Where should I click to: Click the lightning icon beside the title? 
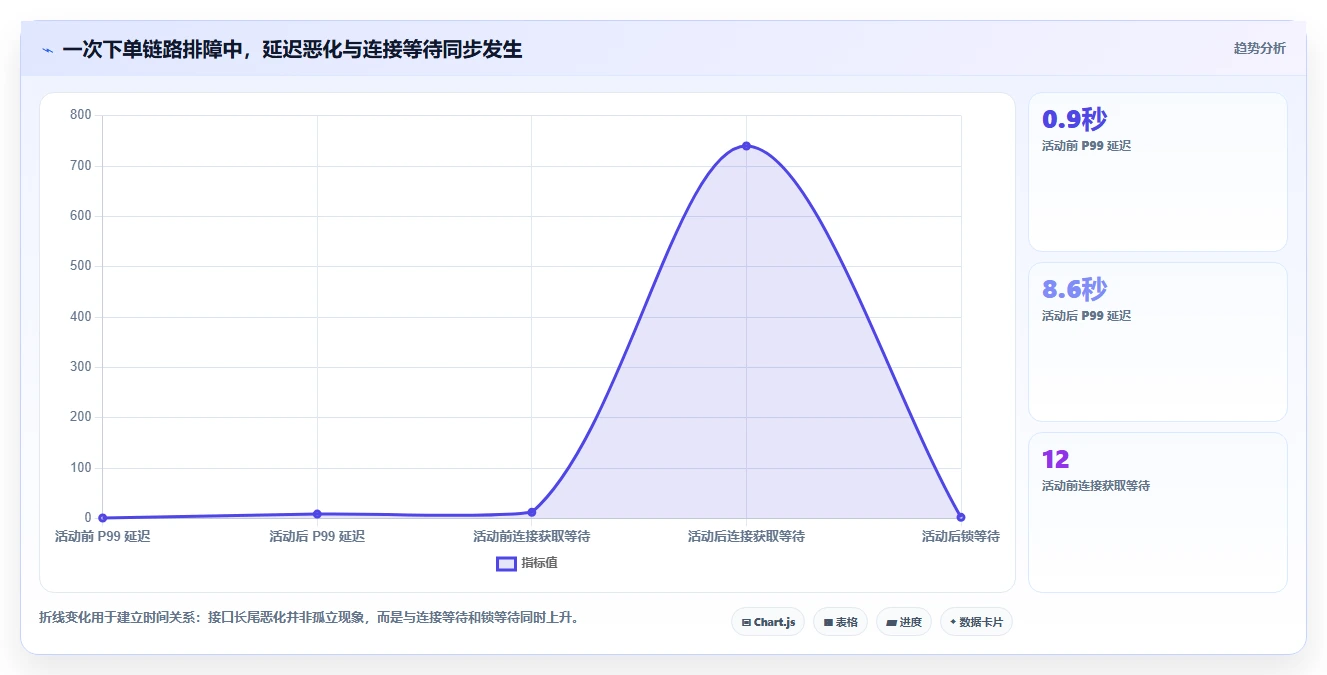point(47,49)
